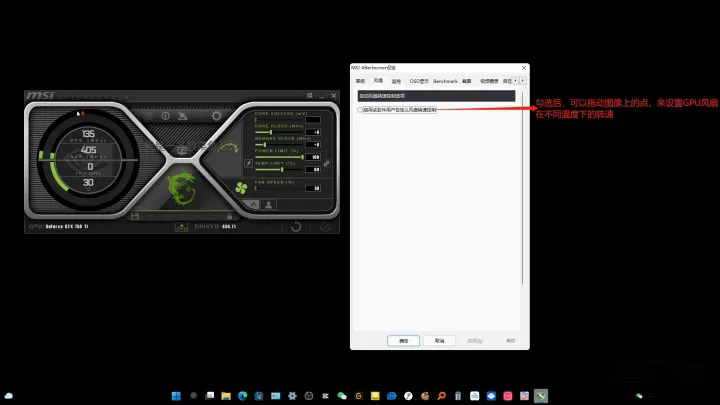The image size is (720, 405).
Task: Click the Memory Clock value field
Action: point(313,145)
